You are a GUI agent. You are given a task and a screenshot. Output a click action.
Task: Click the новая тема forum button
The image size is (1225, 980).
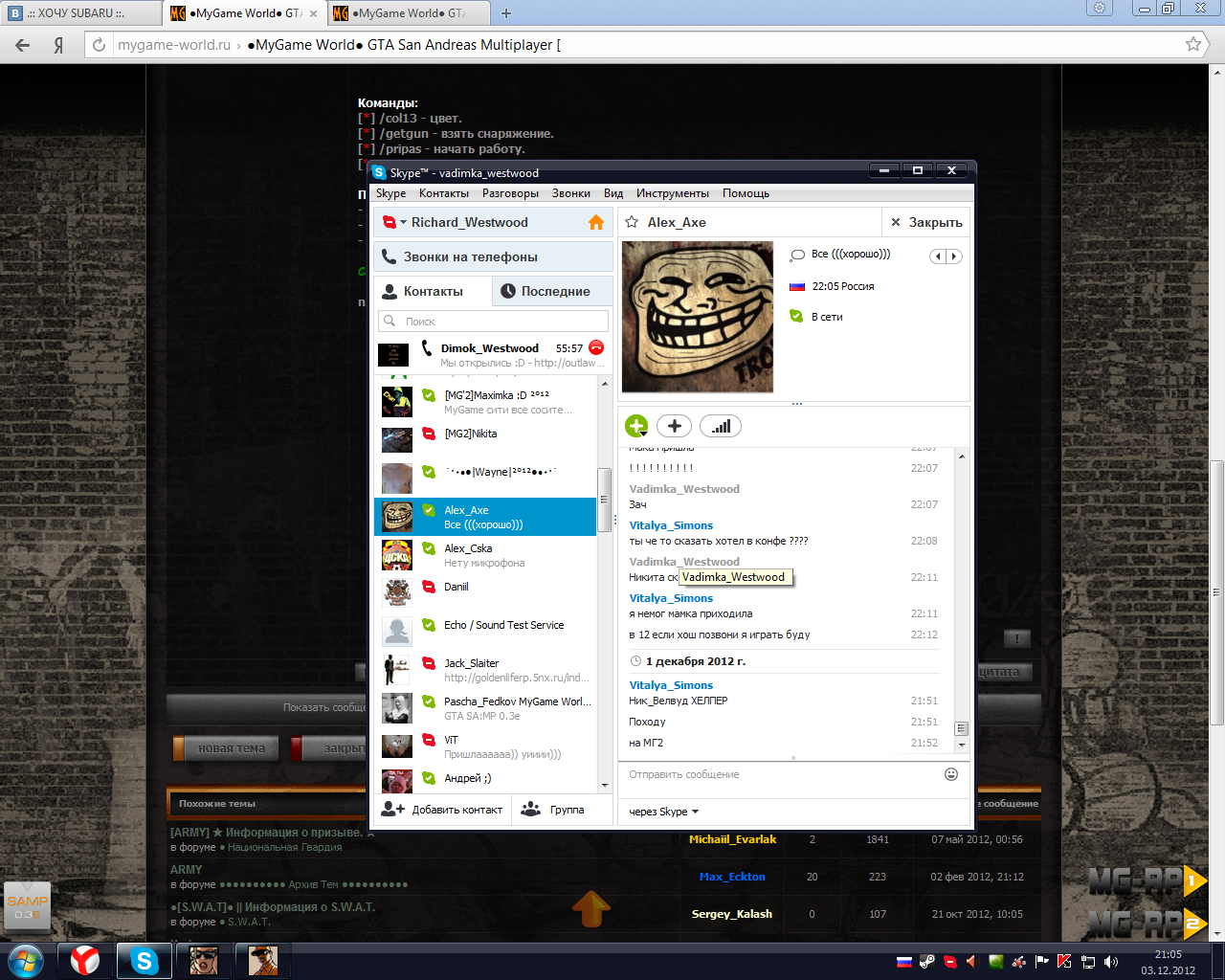pyautogui.click(x=226, y=748)
